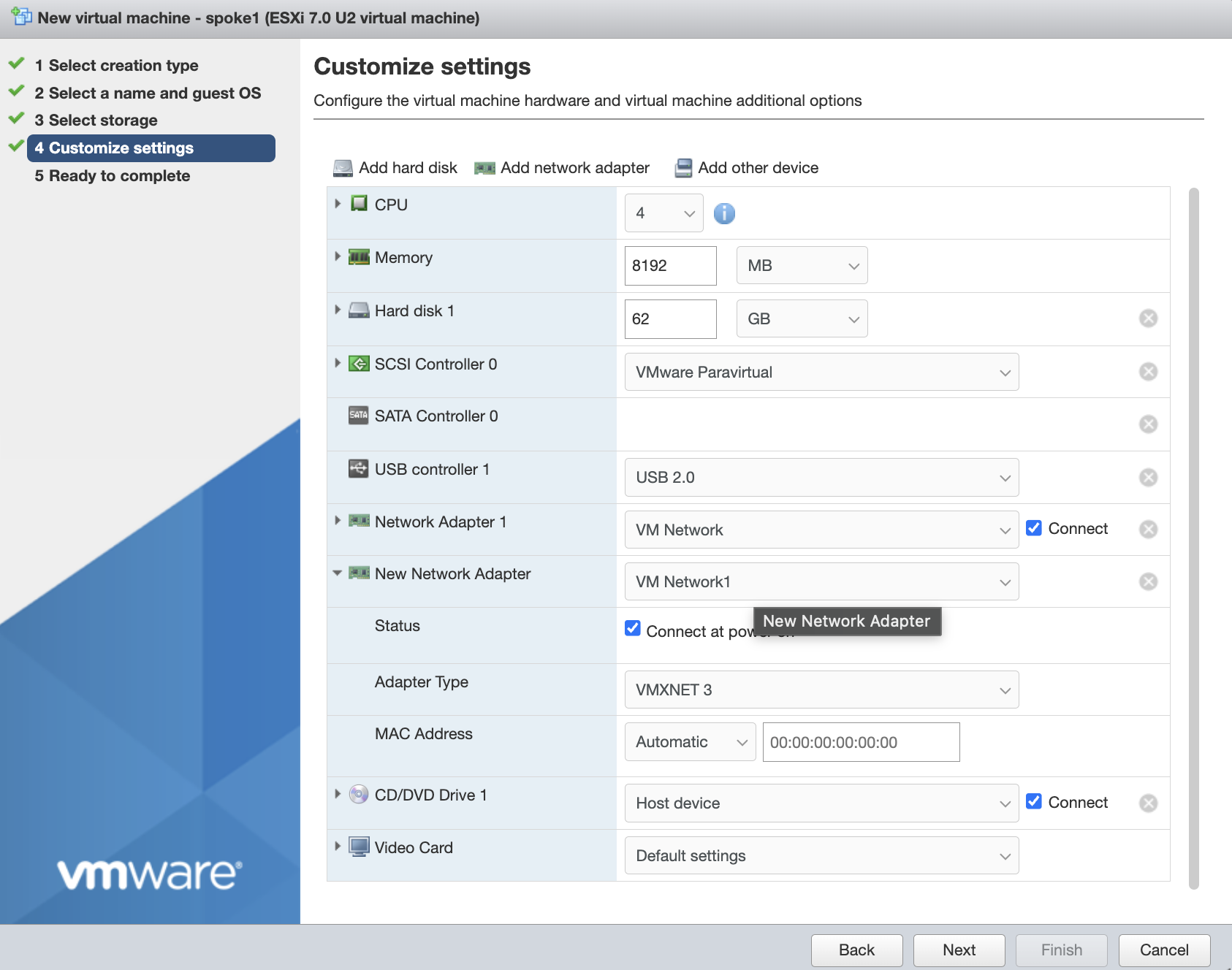Remove USB controller 1 with its X icon
Viewport: 1232px width, 970px height.
point(1148,477)
